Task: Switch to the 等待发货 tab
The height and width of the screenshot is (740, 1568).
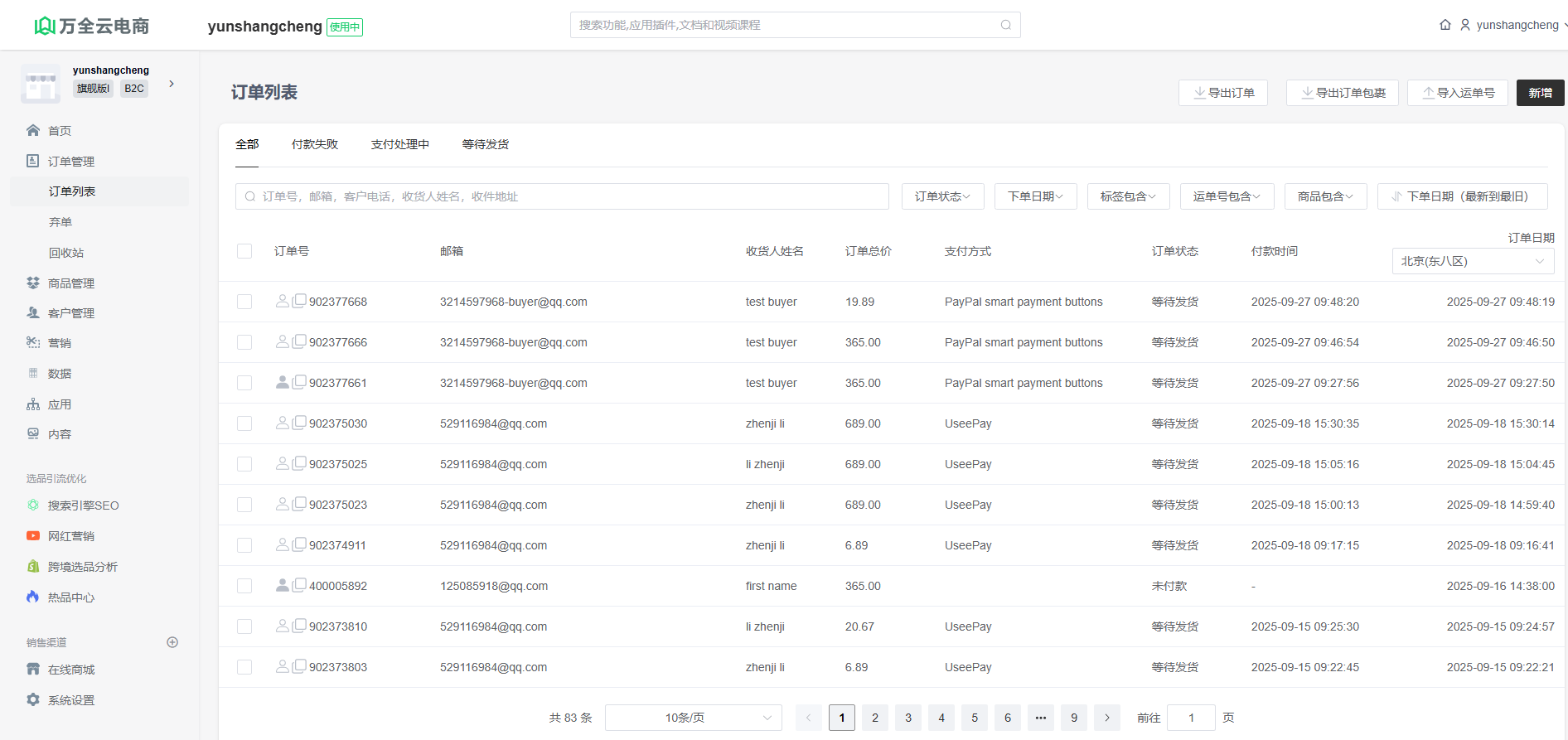Action: 485,144
